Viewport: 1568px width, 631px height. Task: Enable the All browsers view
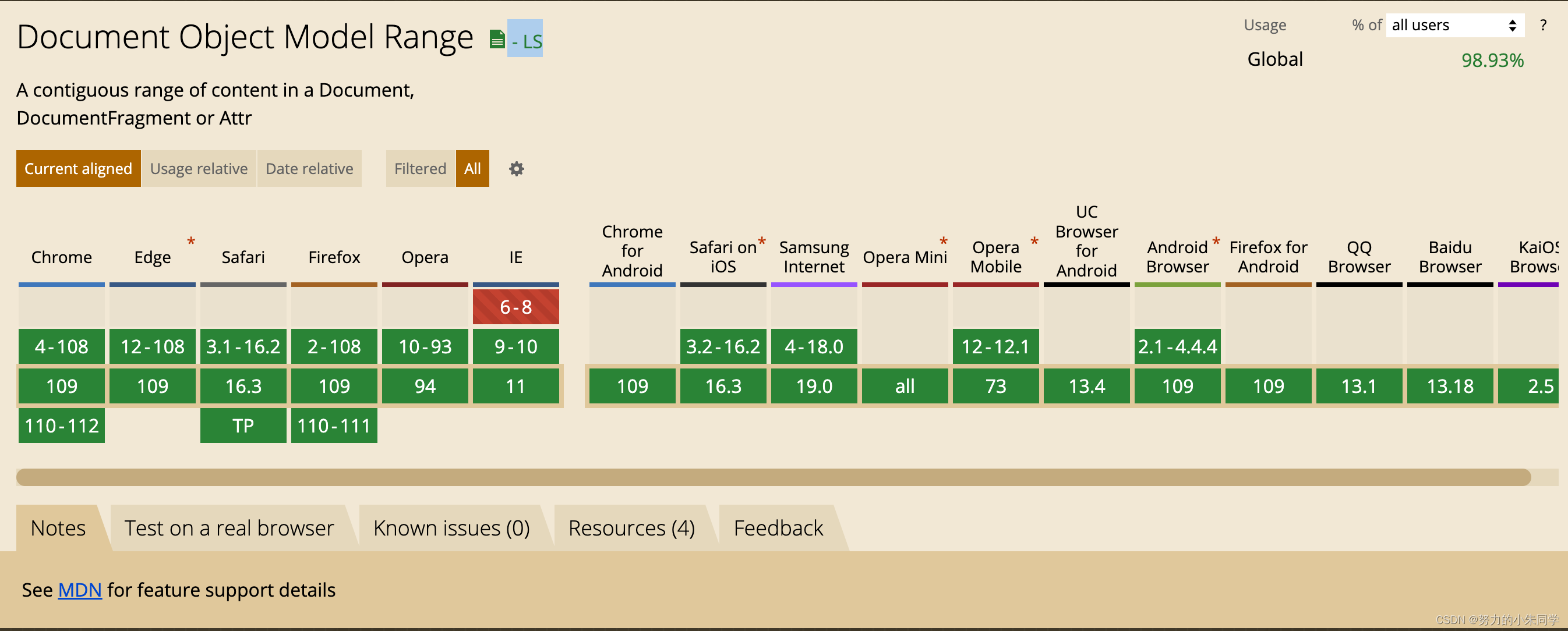(x=472, y=169)
